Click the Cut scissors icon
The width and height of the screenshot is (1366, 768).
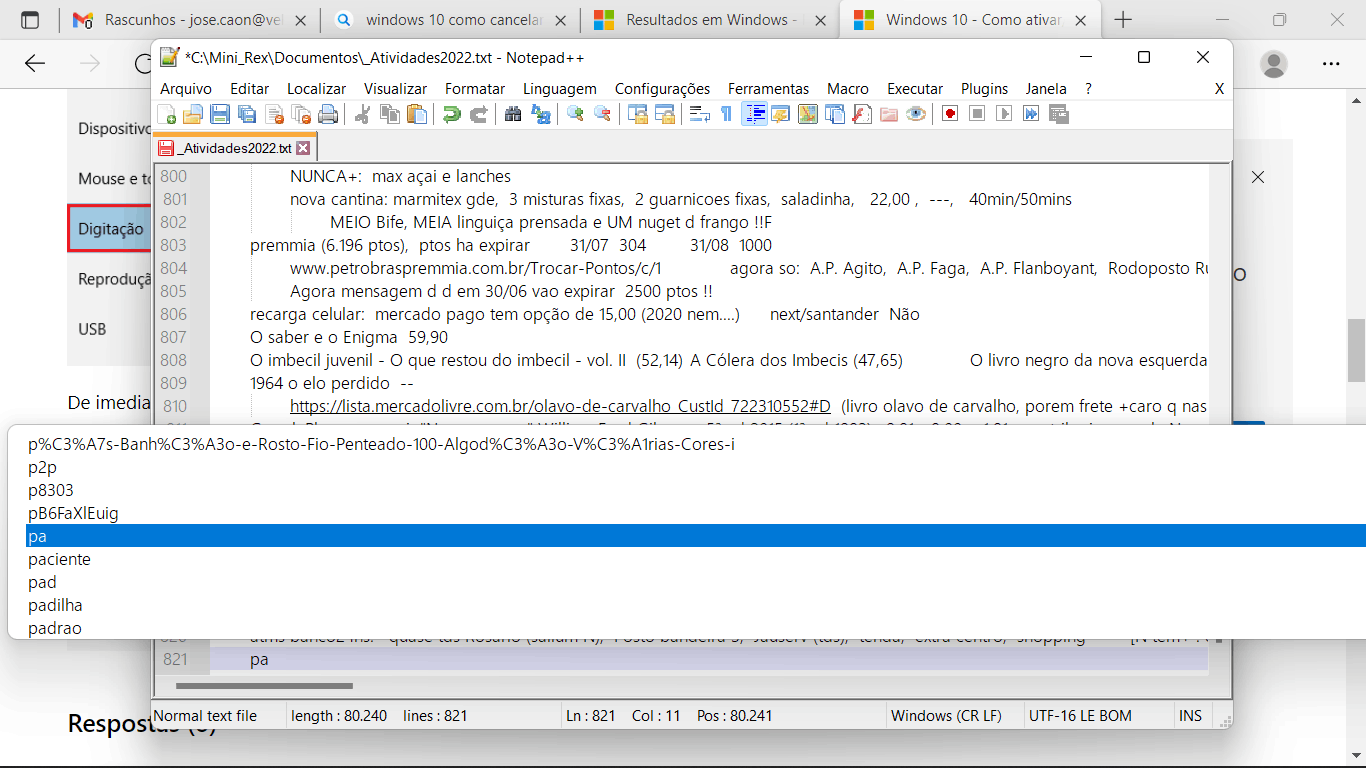[x=363, y=114]
